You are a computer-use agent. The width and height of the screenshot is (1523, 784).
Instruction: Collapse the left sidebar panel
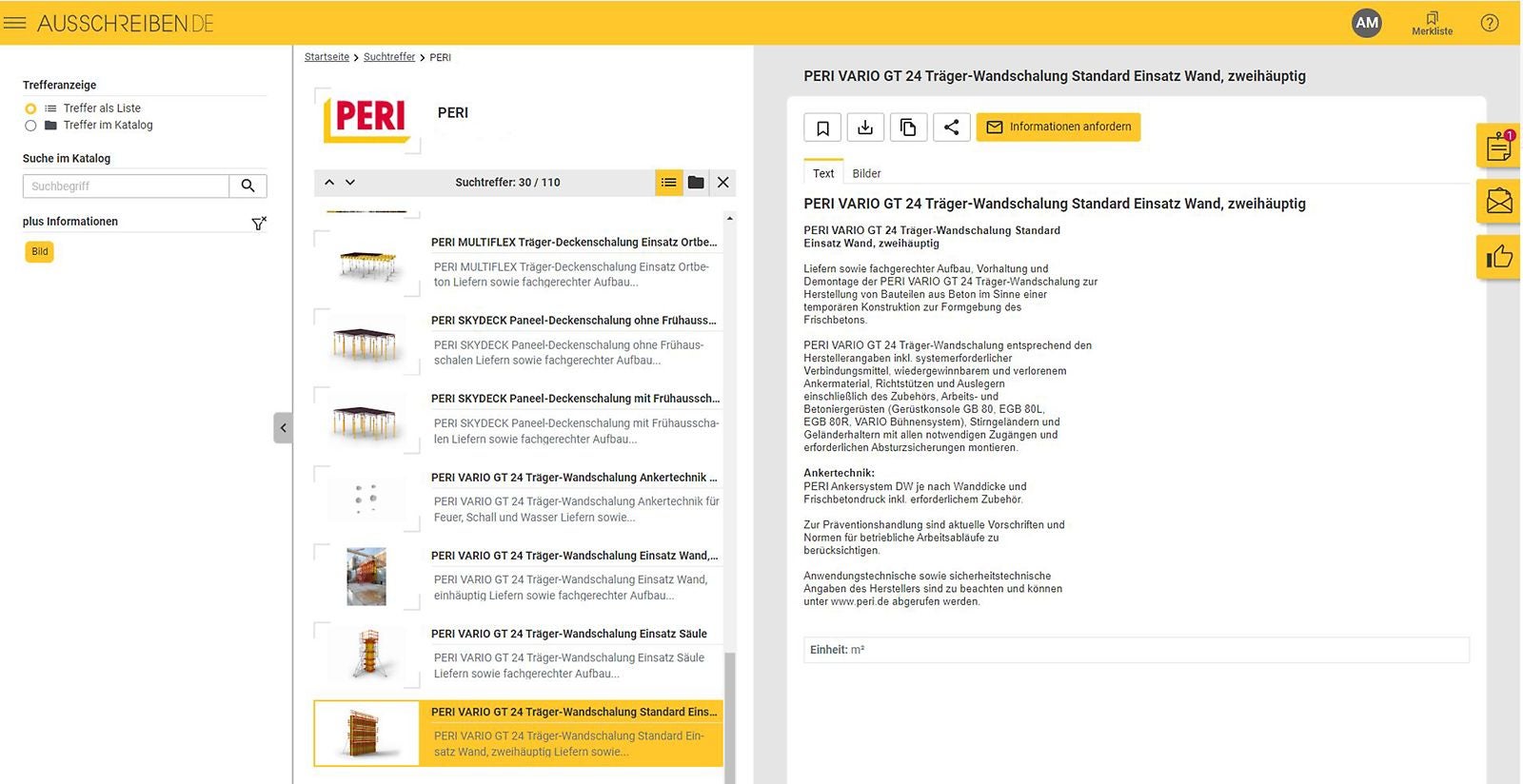(283, 428)
